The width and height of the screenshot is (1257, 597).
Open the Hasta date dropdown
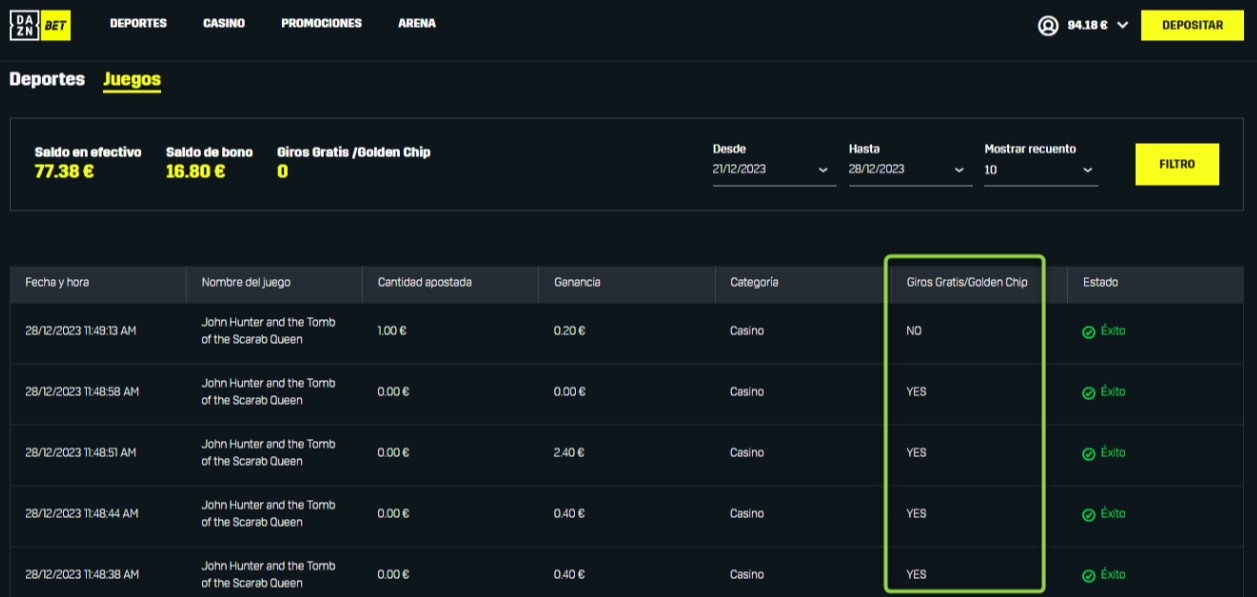pos(910,170)
